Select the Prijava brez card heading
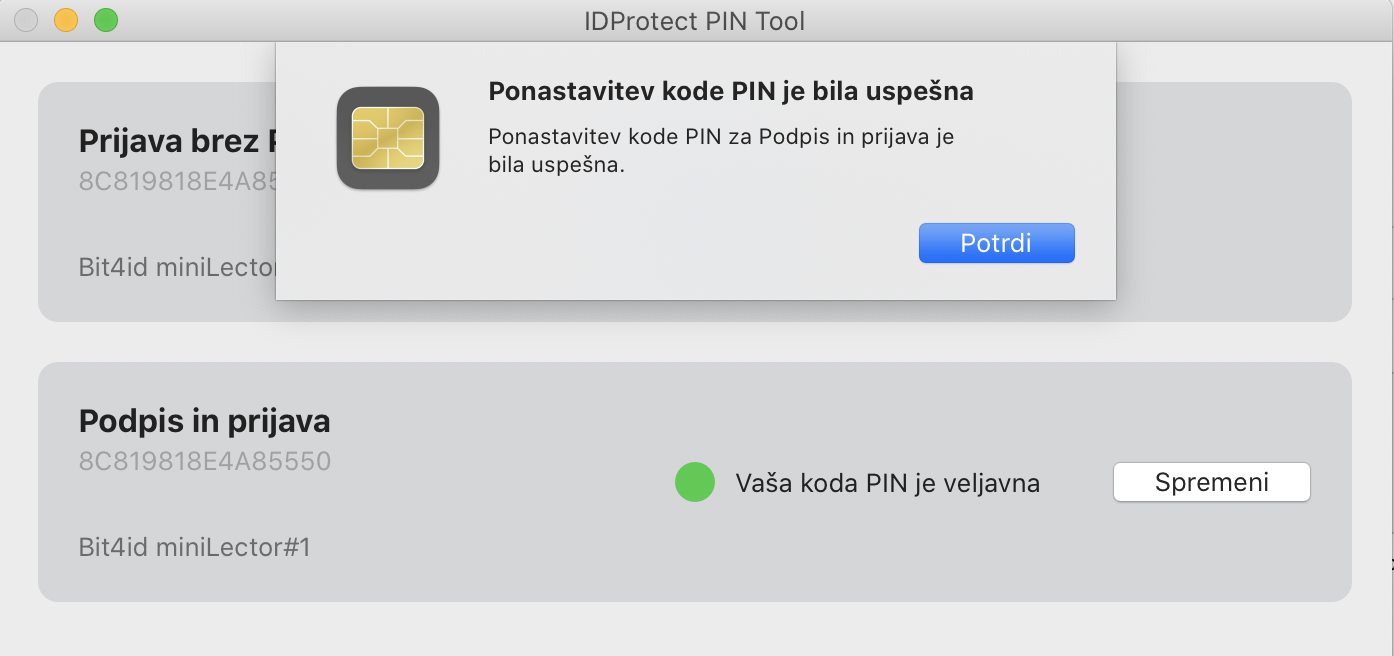This screenshot has height=656, width=1394. pos(177,142)
